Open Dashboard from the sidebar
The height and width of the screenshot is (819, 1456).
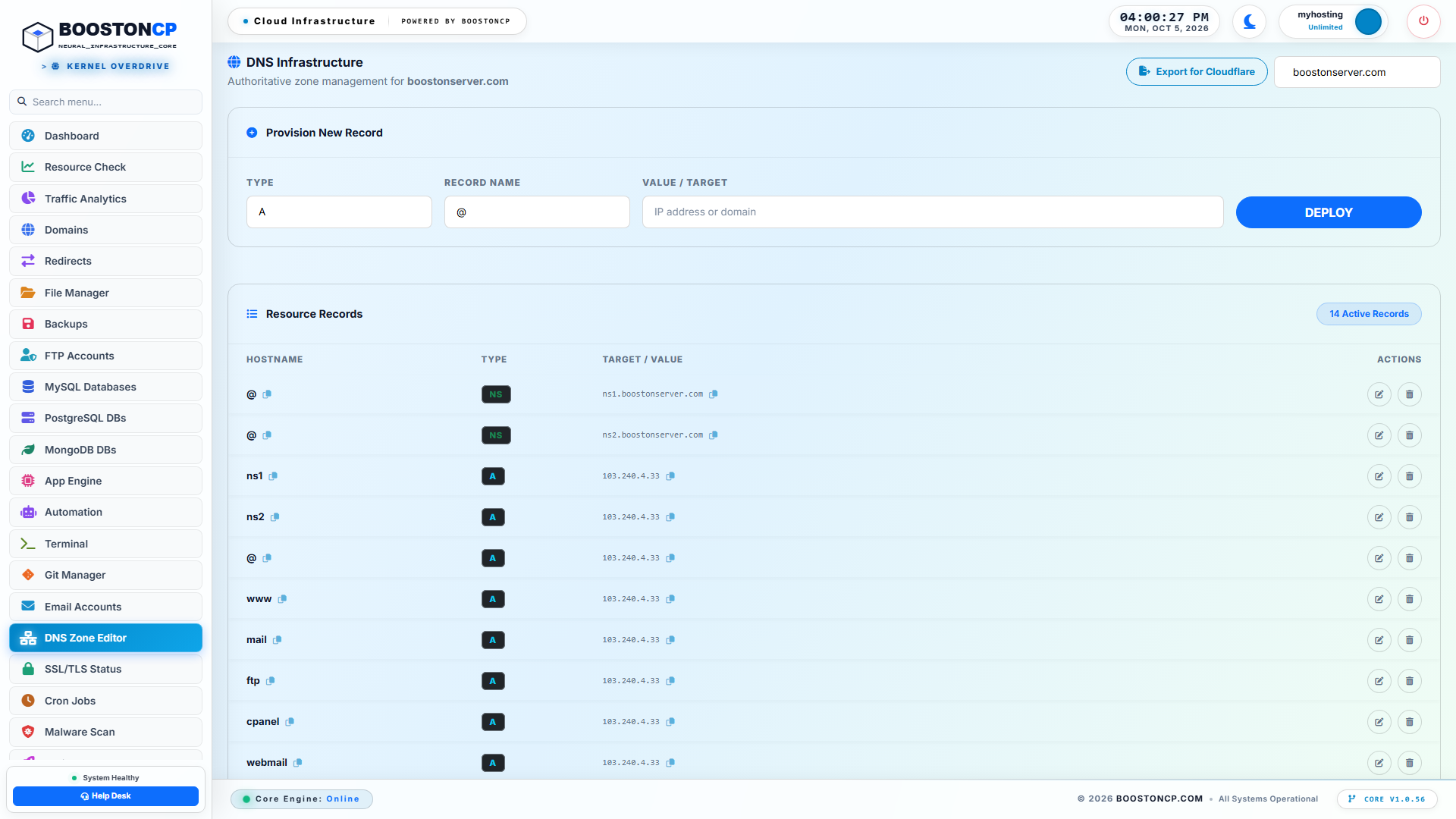click(105, 136)
